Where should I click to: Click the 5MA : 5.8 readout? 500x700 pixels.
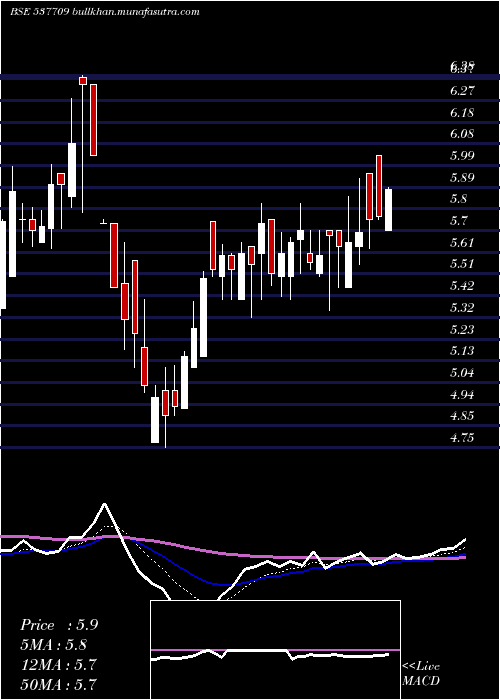[54, 645]
